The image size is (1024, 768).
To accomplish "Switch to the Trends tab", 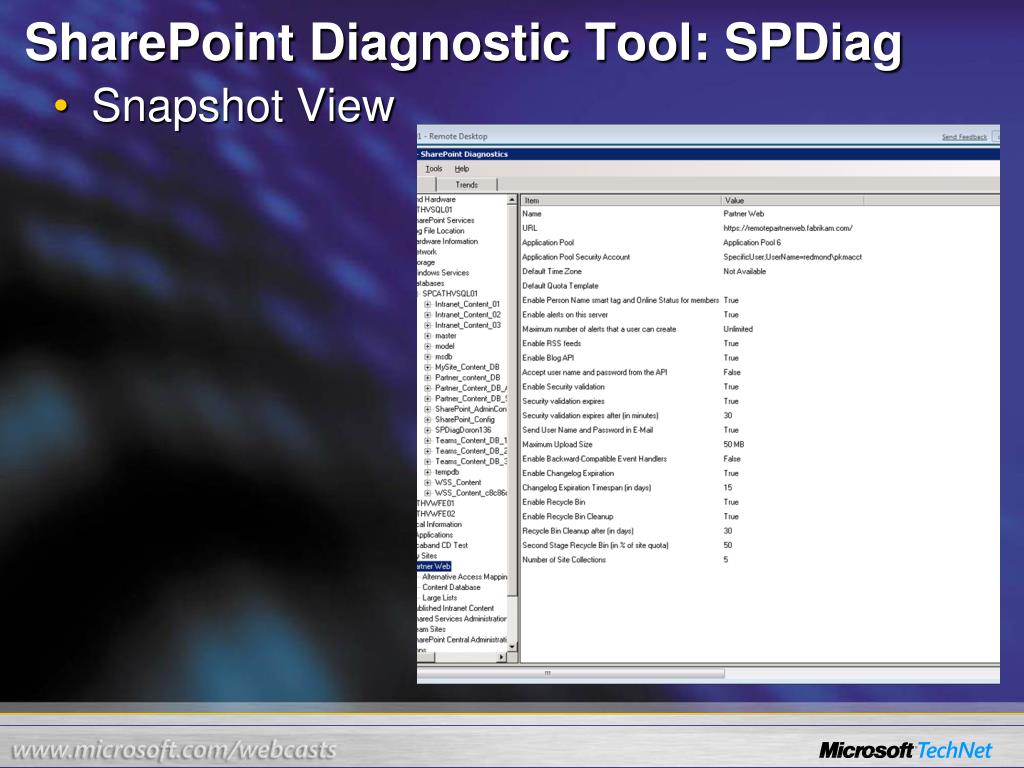I will pyautogui.click(x=466, y=185).
